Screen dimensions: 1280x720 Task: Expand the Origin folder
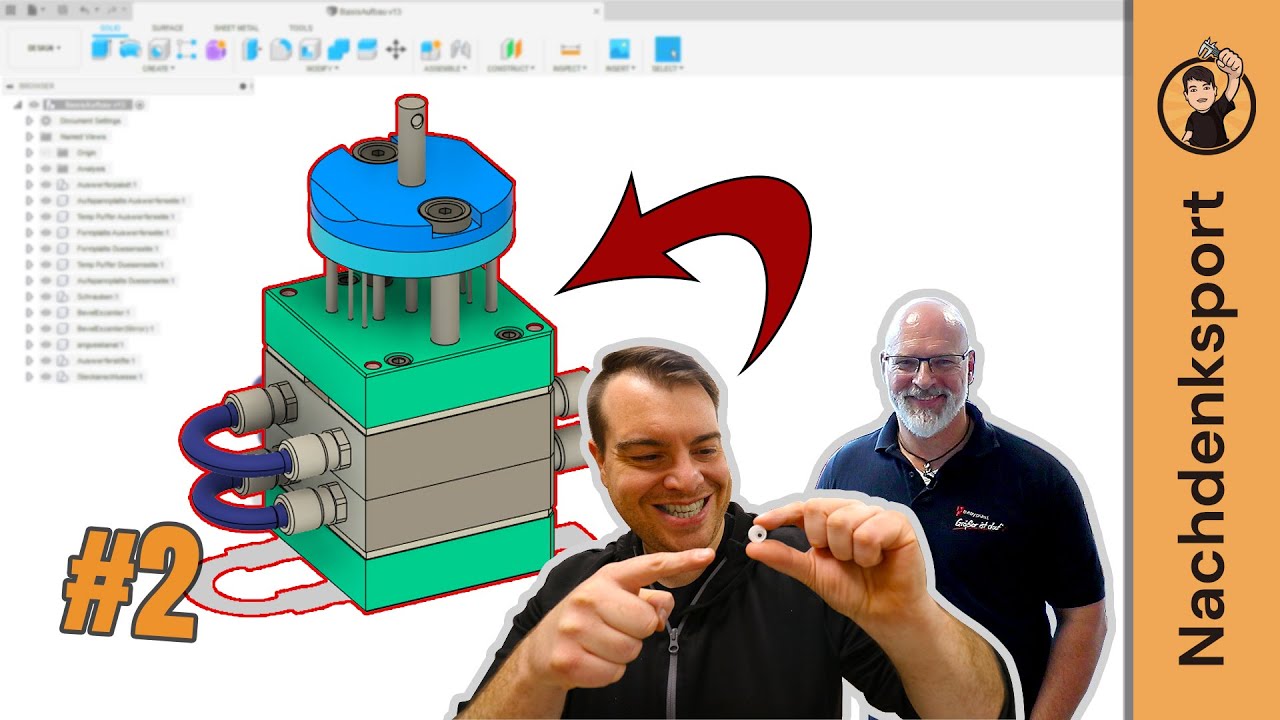tap(30, 153)
